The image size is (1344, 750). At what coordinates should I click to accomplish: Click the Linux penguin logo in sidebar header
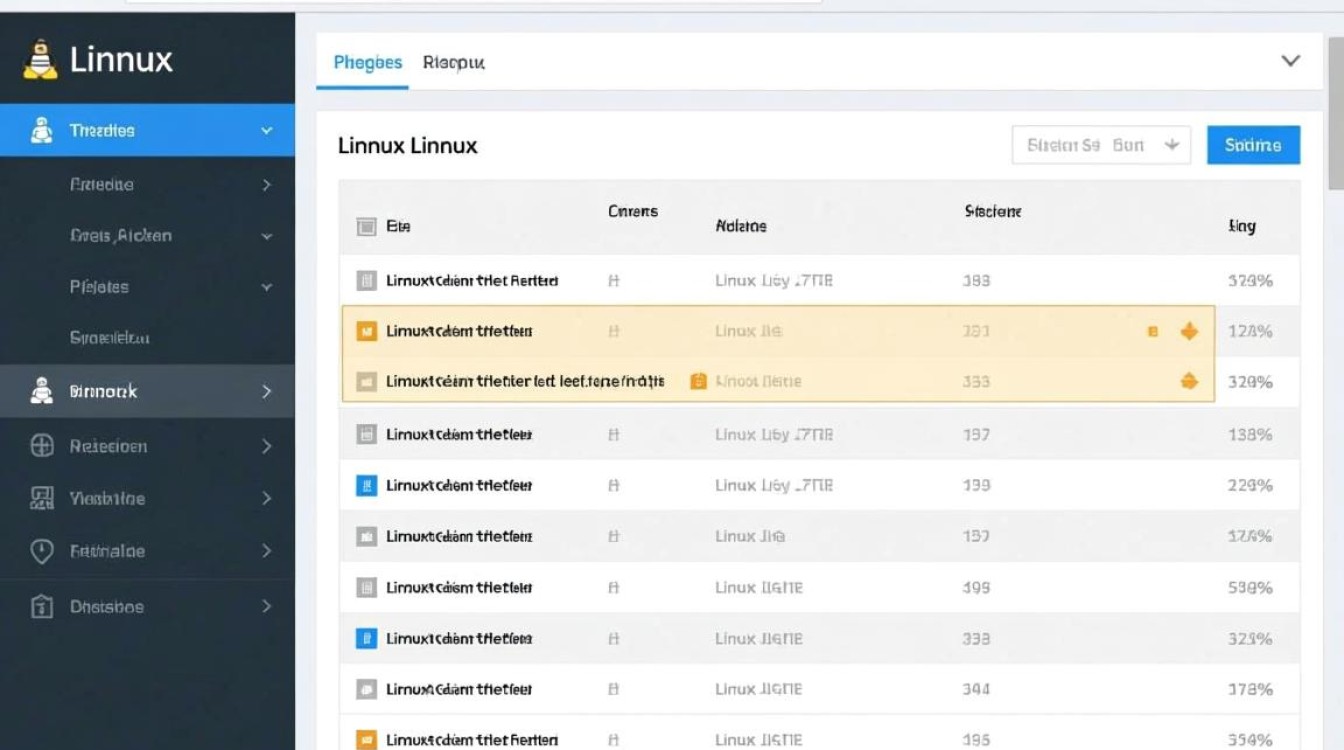click(40, 60)
